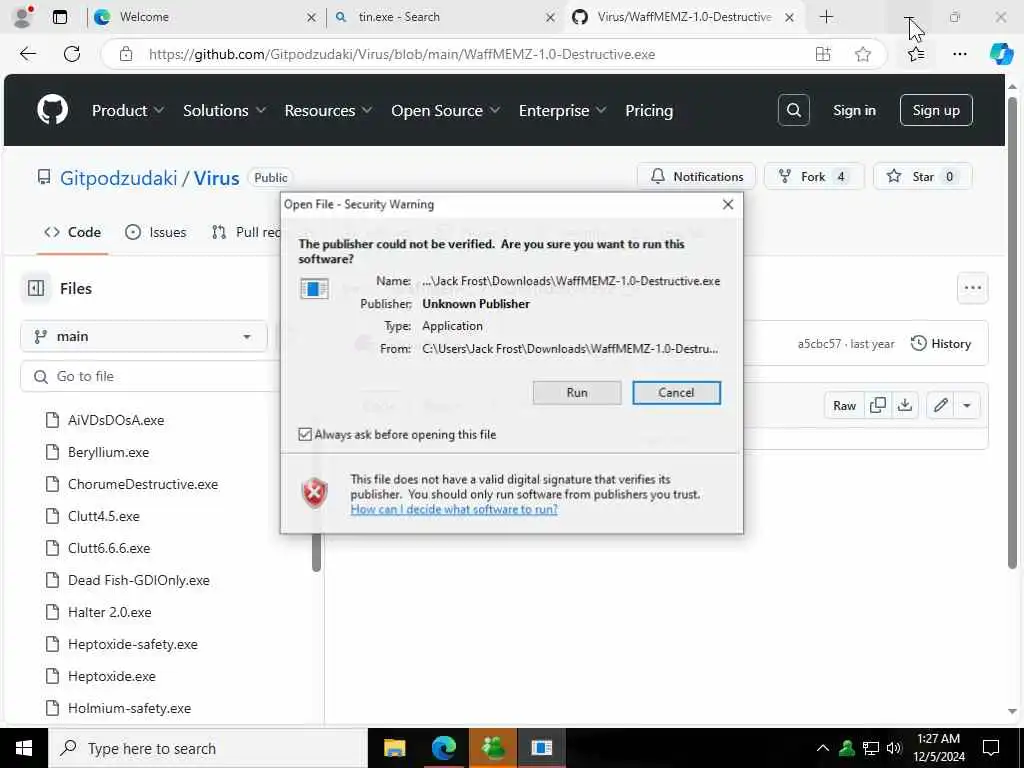Open the Copilot sidebar icon
1024x768 pixels.
(x=1000, y=54)
